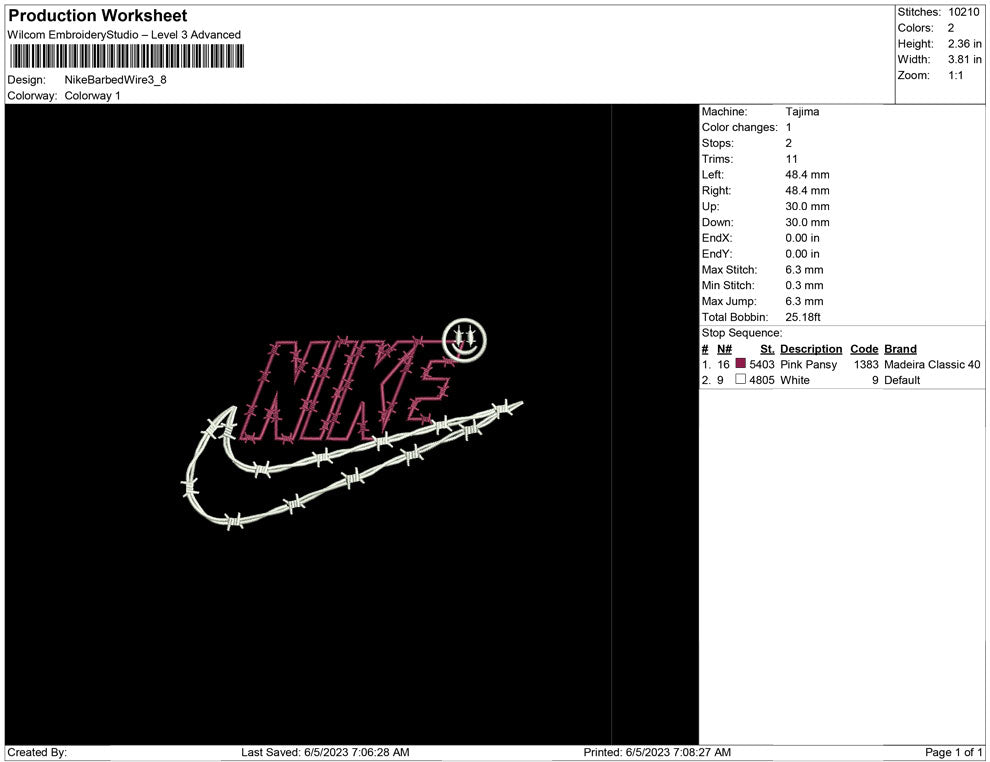Select the EndY value 0.00 in

[x=802, y=253]
